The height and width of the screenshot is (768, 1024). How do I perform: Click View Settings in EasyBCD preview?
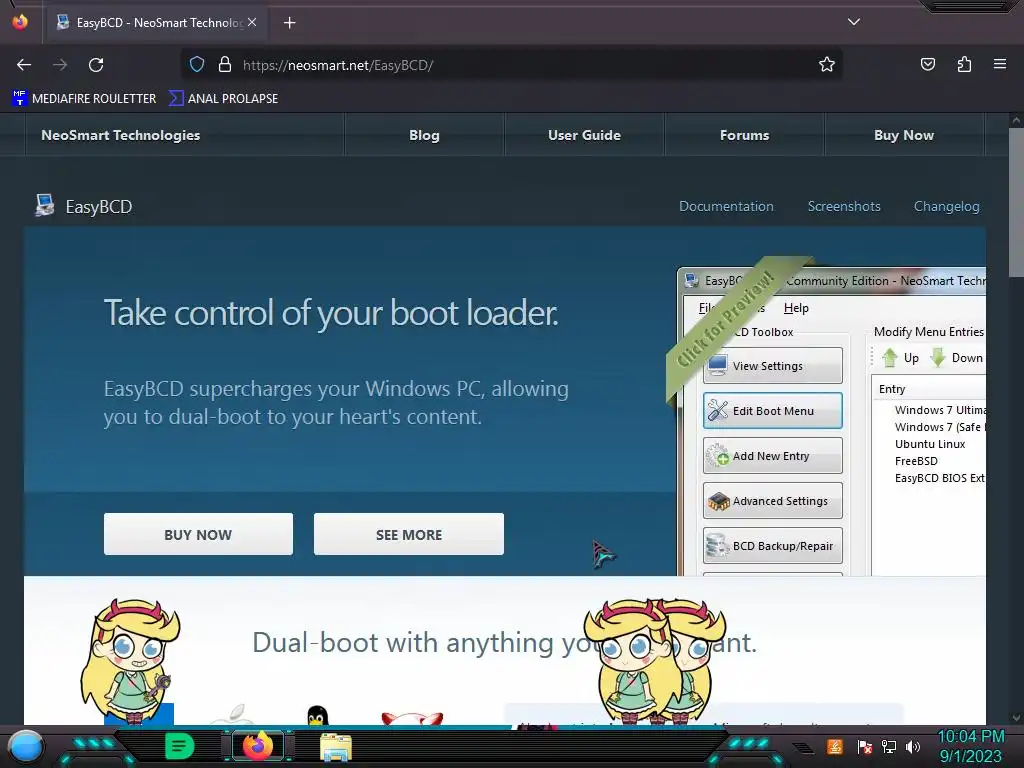(x=773, y=366)
